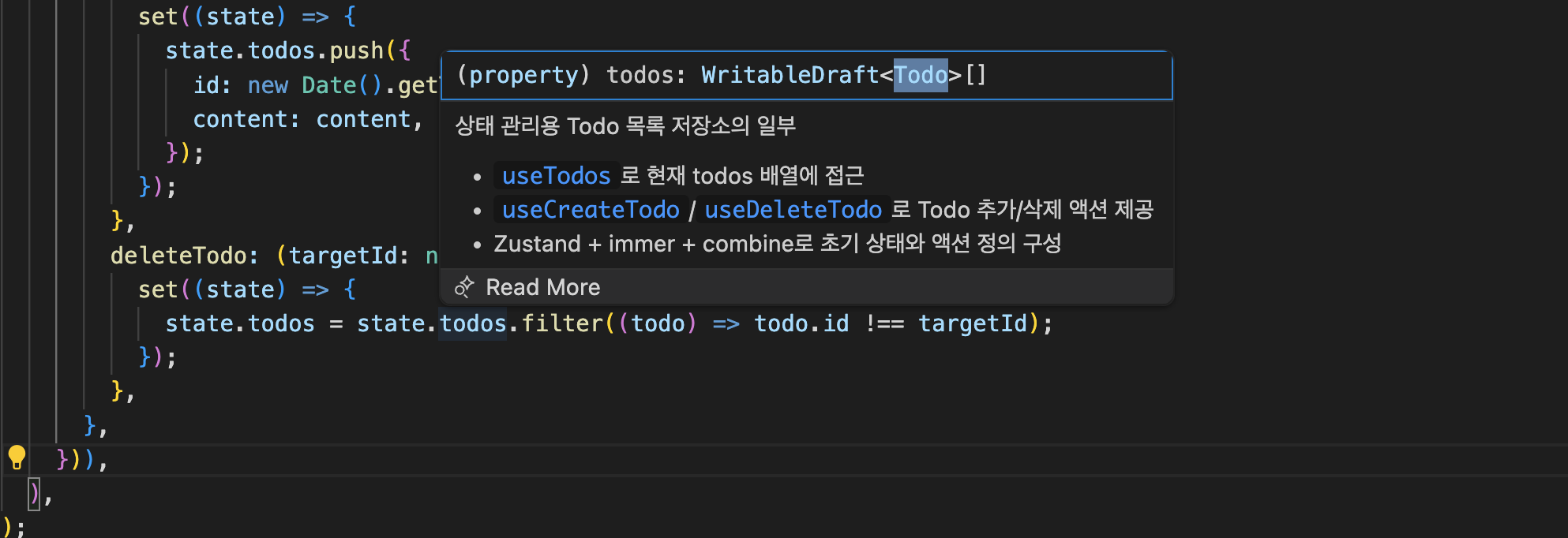Click the Read More button

[542, 287]
